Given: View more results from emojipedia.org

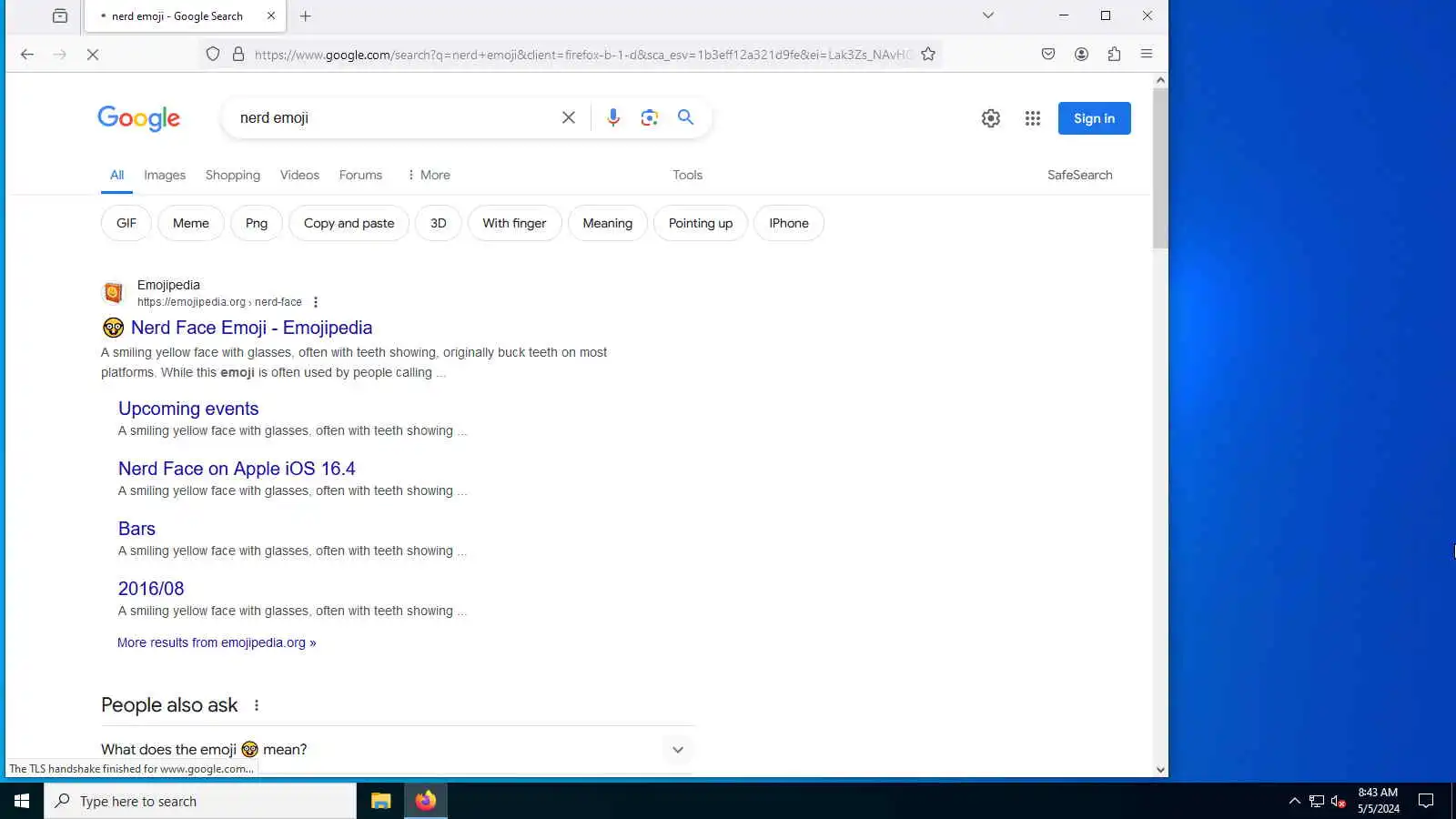Looking at the screenshot, I should pos(217,642).
